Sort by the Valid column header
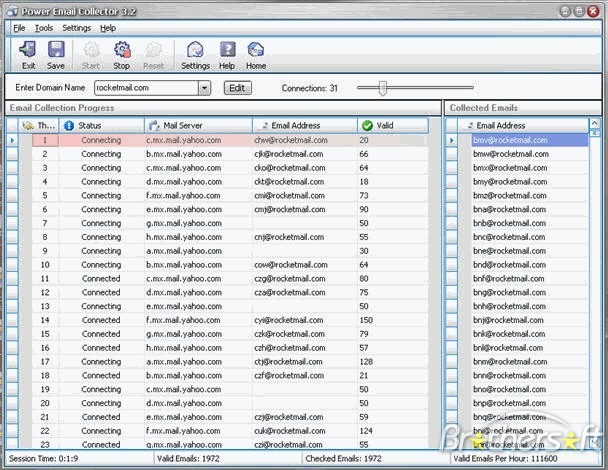608x470 pixels. pyautogui.click(x=393, y=126)
